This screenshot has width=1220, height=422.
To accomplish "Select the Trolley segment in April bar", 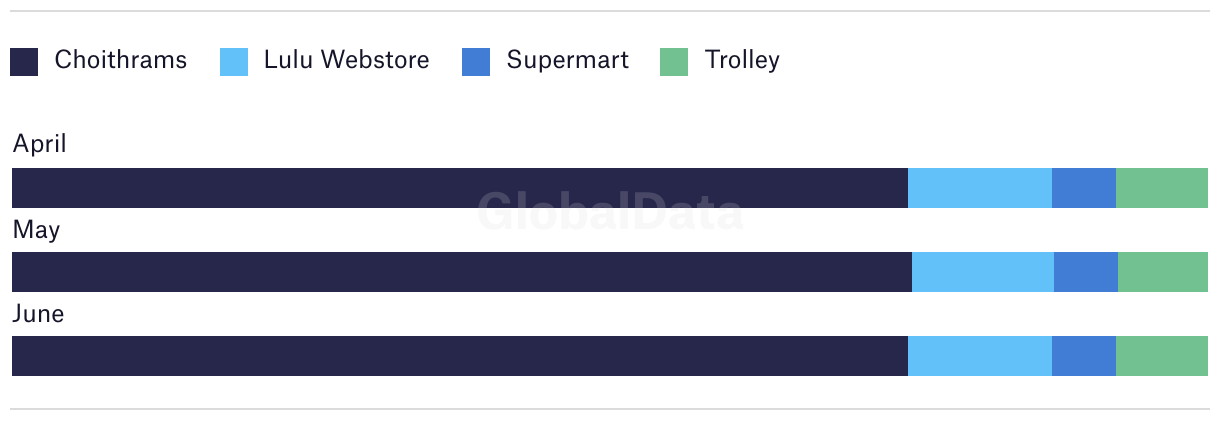I will (x=1162, y=188).
